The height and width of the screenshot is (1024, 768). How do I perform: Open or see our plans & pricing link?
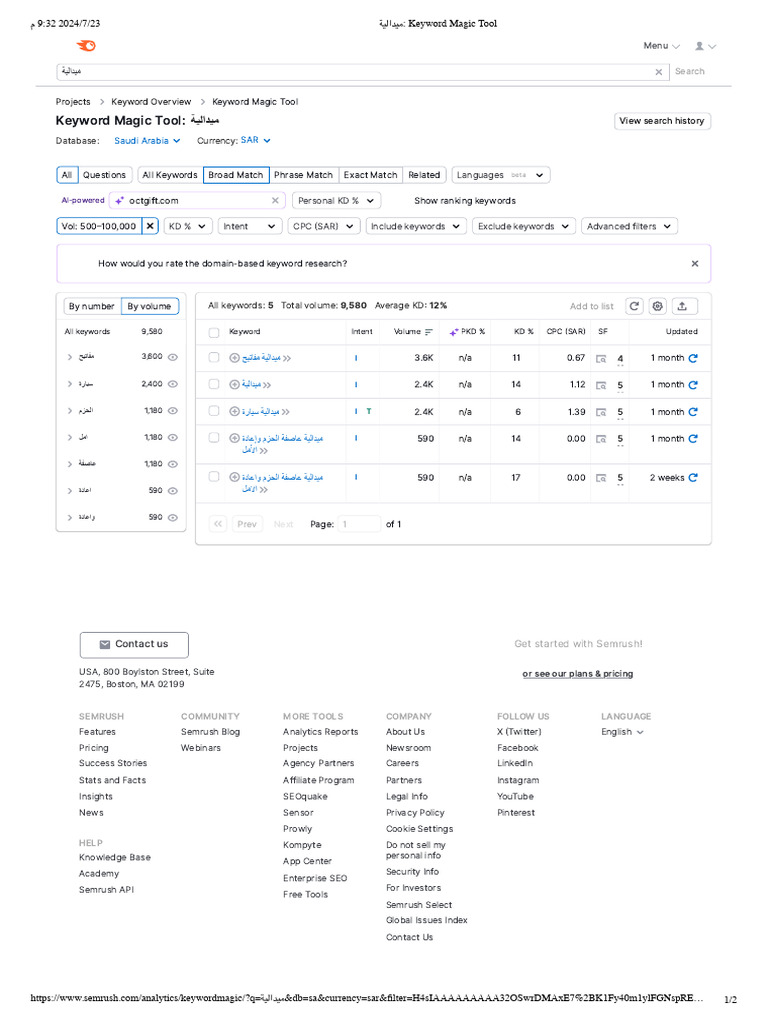click(578, 674)
